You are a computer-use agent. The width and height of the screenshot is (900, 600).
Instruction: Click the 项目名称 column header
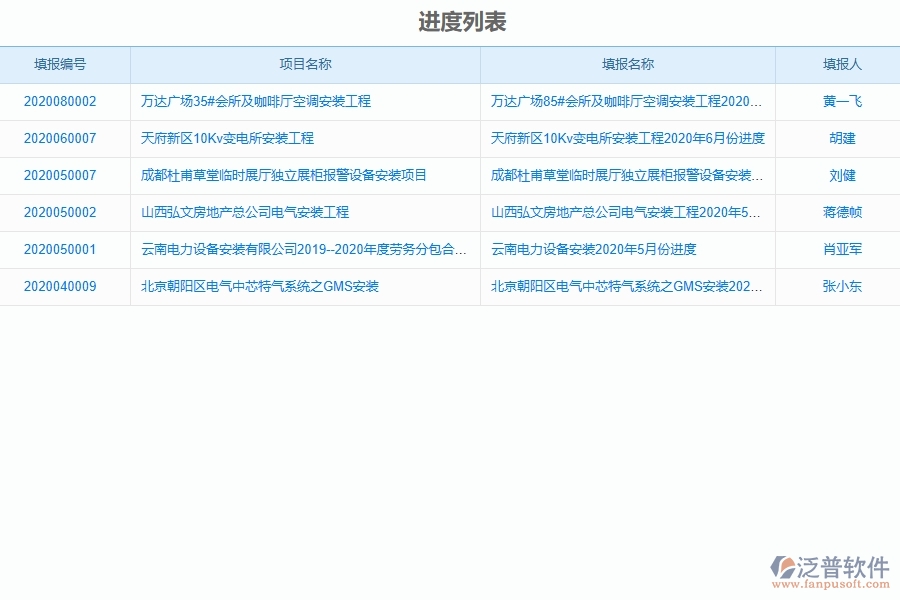(x=304, y=63)
